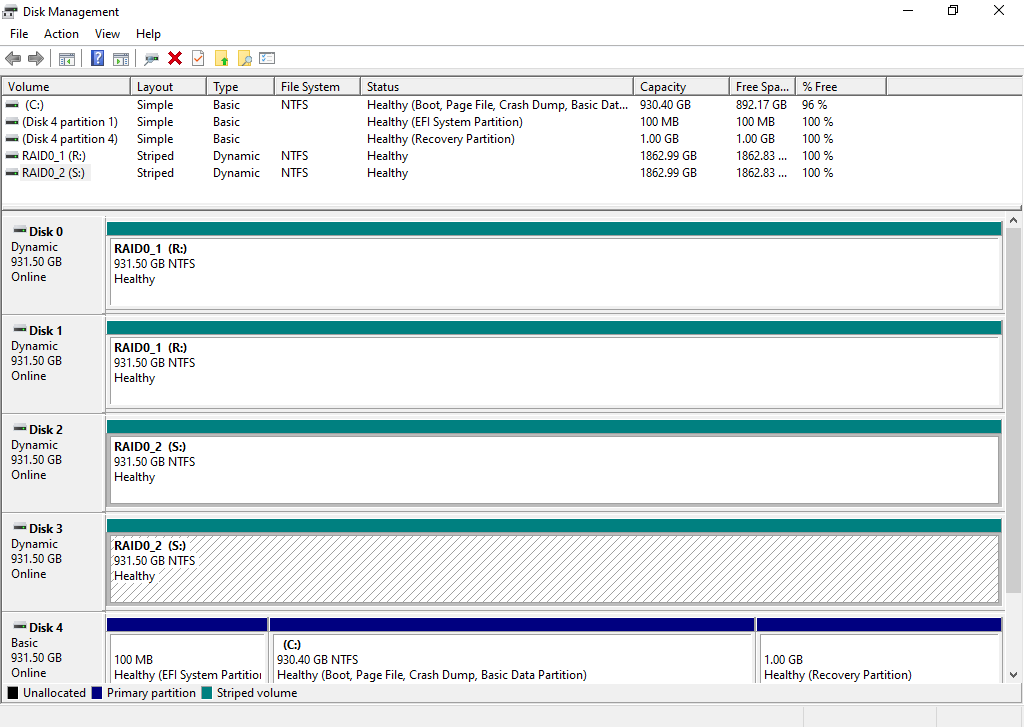This screenshot has height=727, width=1024.
Task: Click the red X Delete icon
Action: point(175,59)
